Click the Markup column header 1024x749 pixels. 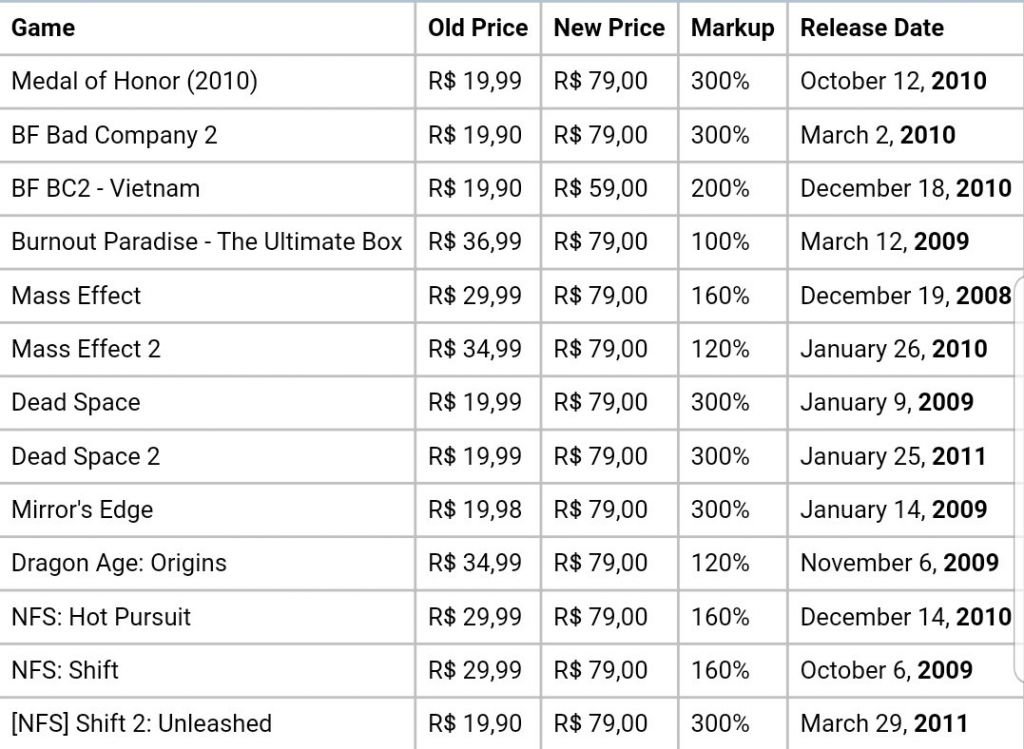pos(733,28)
